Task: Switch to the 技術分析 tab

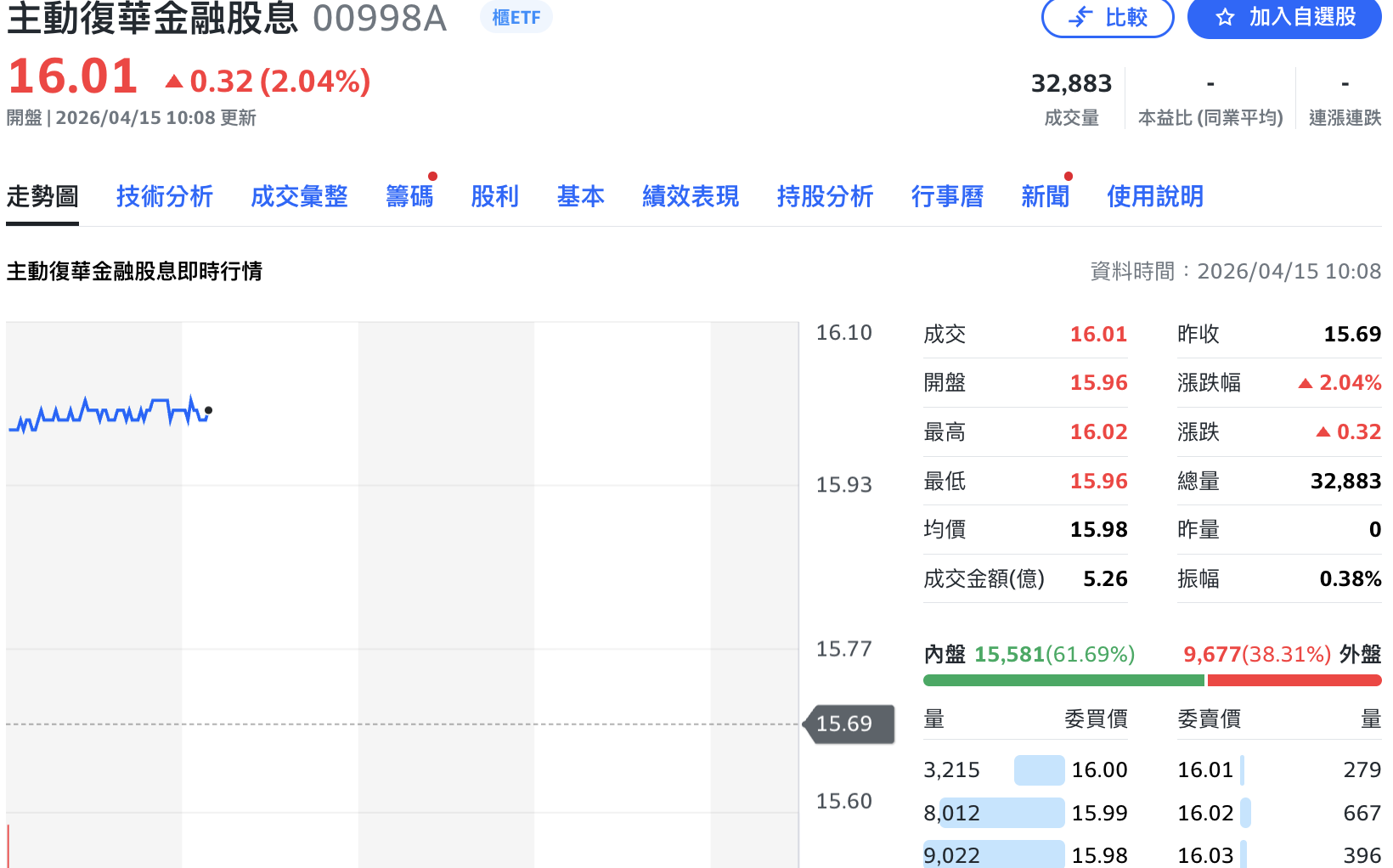Action: [x=165, y=196]
